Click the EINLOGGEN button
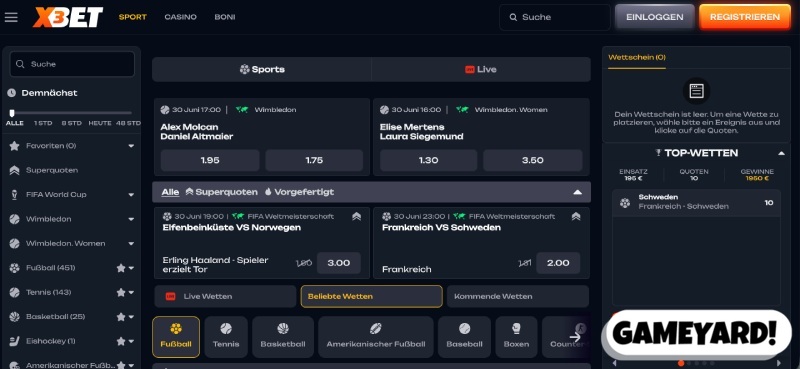Image resolution: width=800 pixels, height=369 pixels. [655, 17]
